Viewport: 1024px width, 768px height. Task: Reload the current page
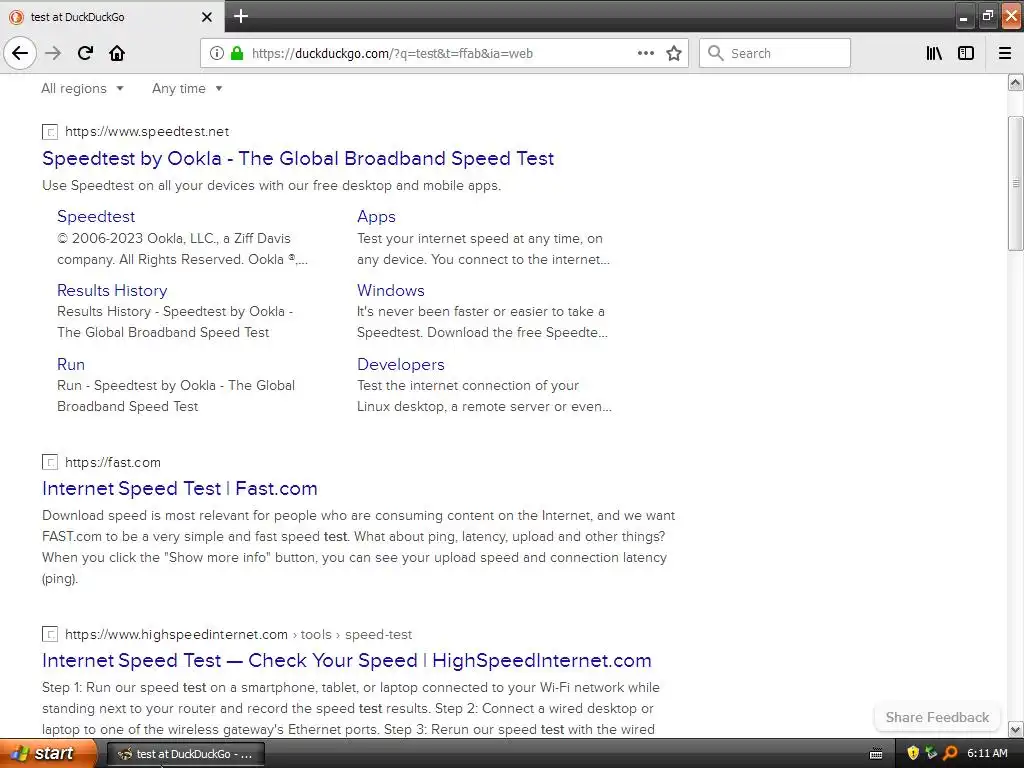pyautogui.click(x=85, y=53)
